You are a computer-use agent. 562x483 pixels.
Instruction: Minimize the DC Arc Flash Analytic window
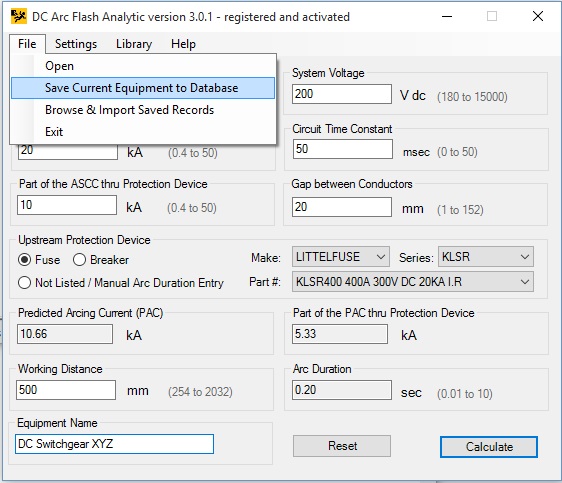[x=447, y=16]
